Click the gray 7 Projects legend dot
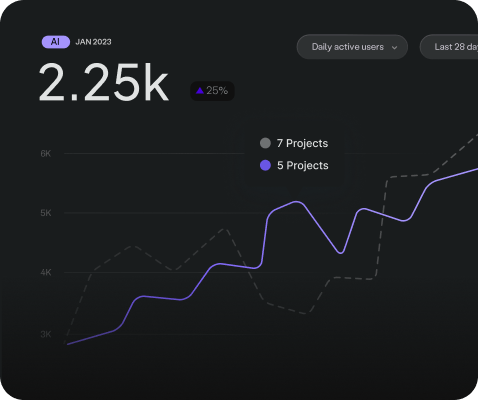This screenshot has width=478, height=400. [265, 143]
